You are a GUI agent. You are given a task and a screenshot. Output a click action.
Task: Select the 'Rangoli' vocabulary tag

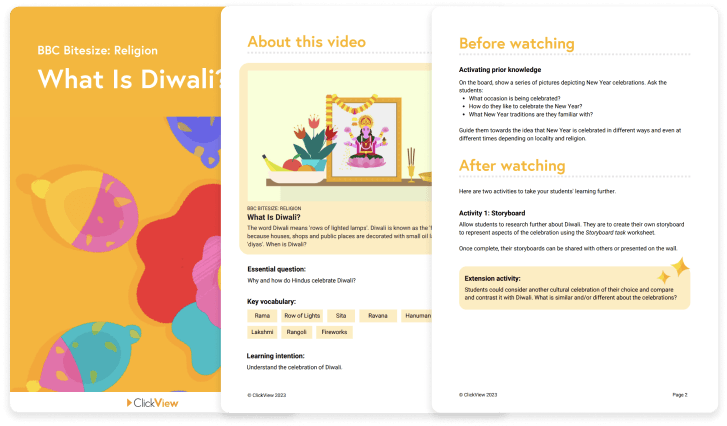[x=296, y=332]
